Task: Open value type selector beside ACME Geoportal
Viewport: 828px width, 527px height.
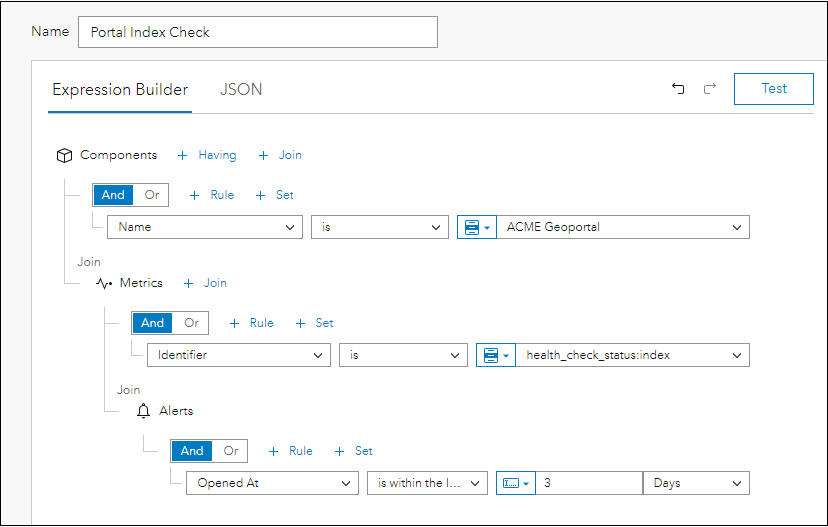Action: tap(474, 227)
